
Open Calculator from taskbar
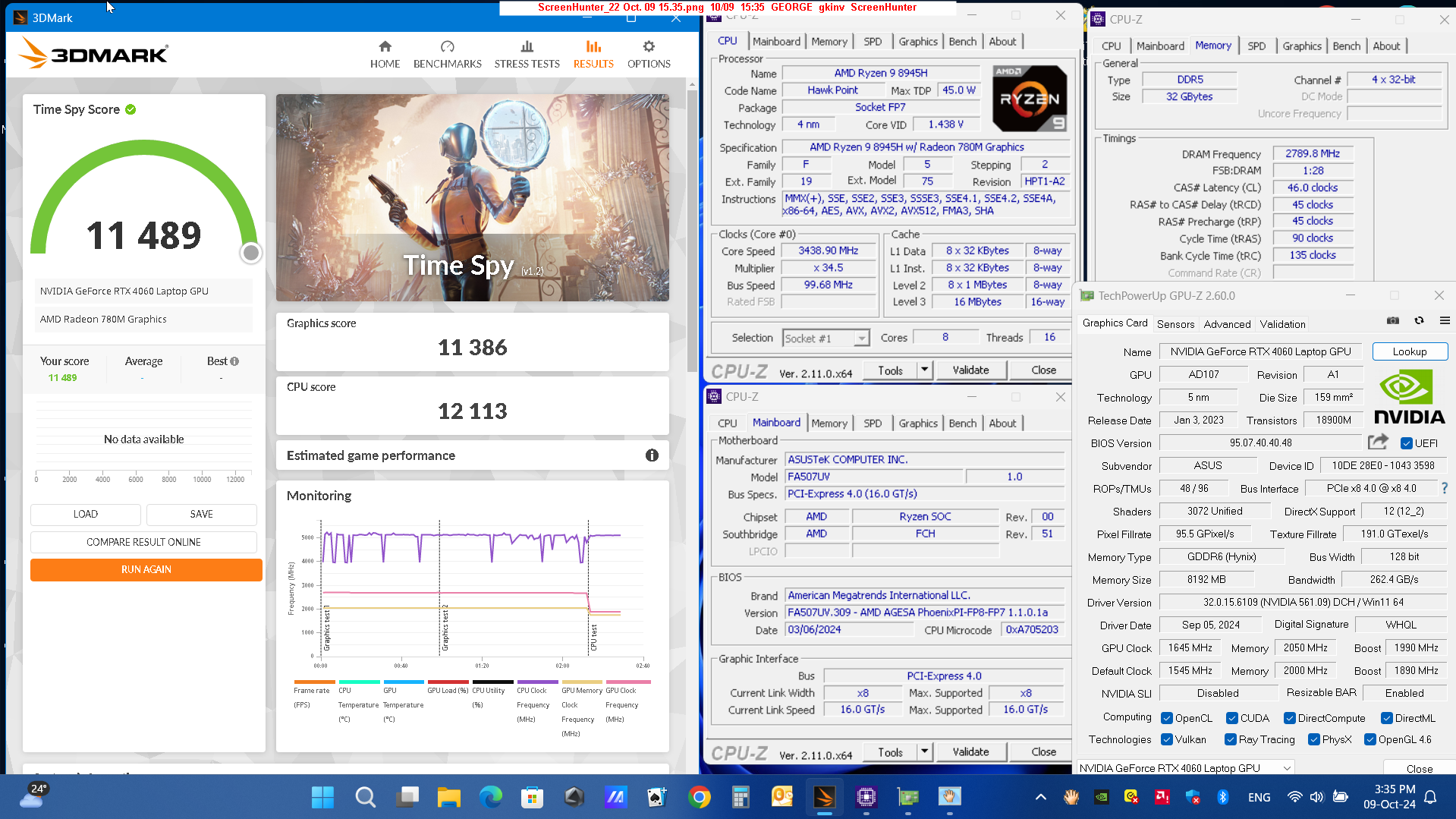pyautogui.click(x=741, y=797)
